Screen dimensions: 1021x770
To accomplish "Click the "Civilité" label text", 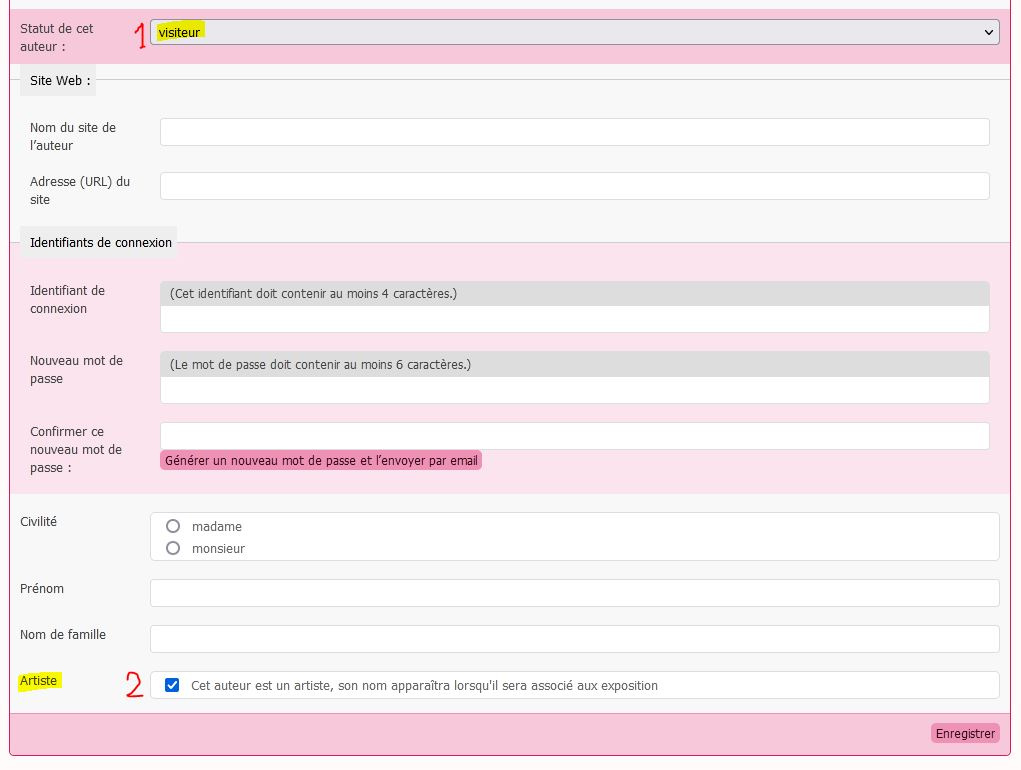I will tap(39, 522).
